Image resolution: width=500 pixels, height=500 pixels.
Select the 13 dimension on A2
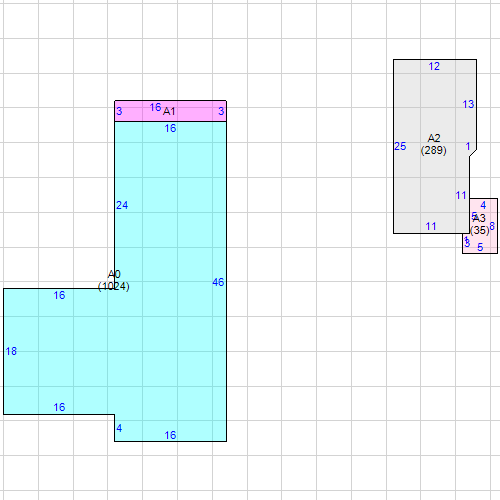pyautogui.click(x=468, y=104)
